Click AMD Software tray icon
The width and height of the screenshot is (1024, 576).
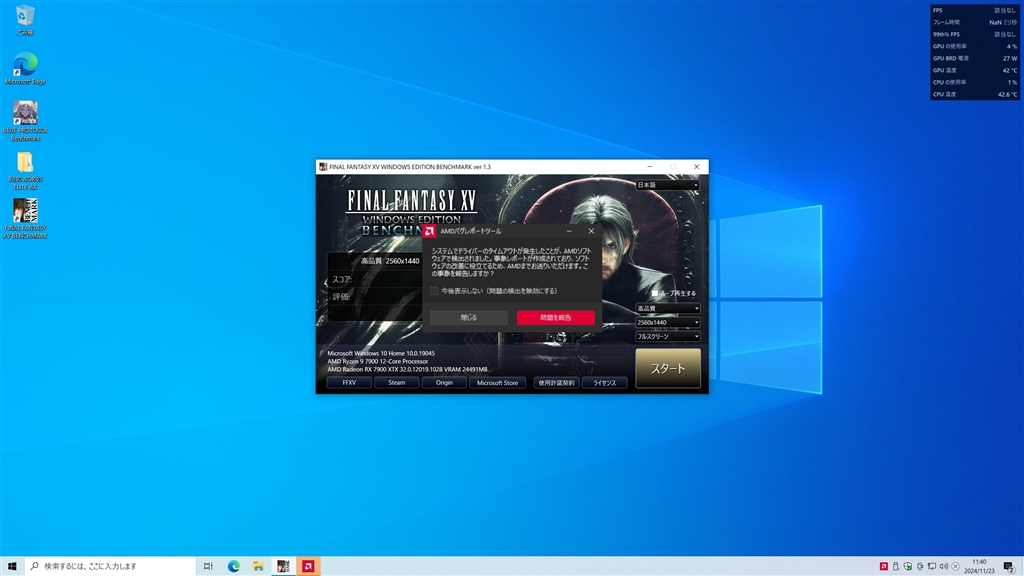coord(884,566)
